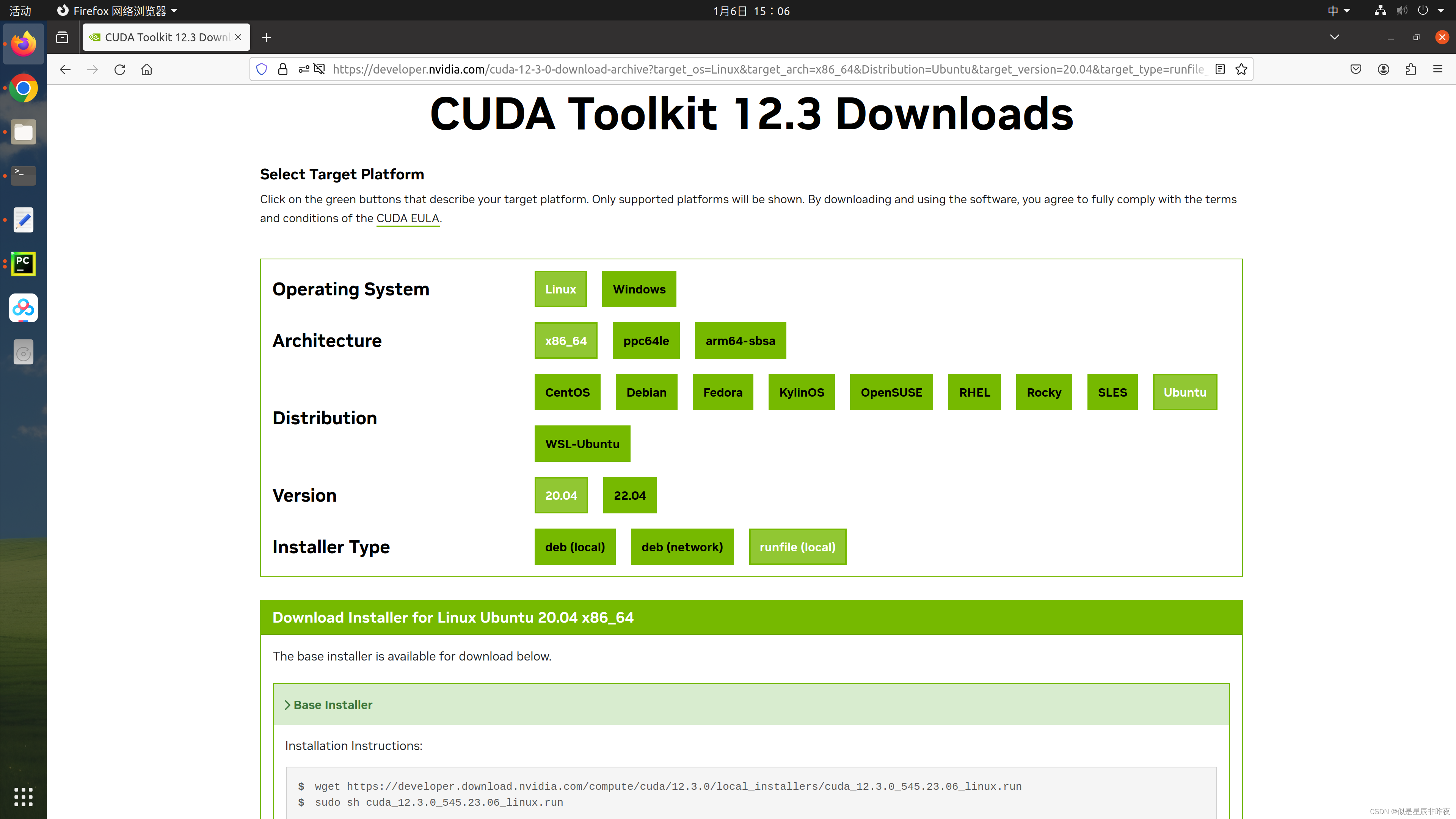
Task: List all tabs dropdown arrow
Action: pyautogui.click(x=1335, y=37)
